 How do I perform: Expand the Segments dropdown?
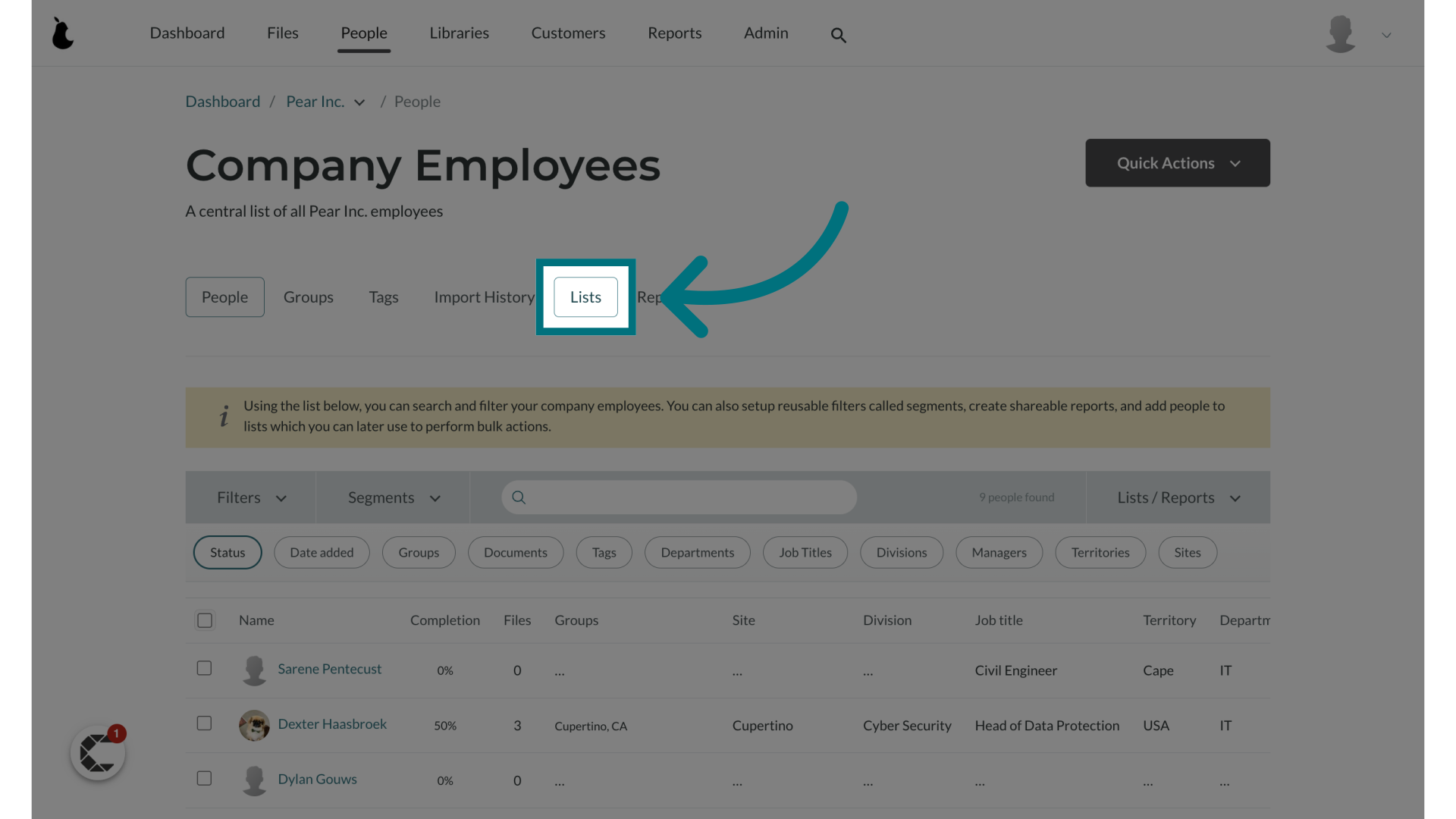393,497
